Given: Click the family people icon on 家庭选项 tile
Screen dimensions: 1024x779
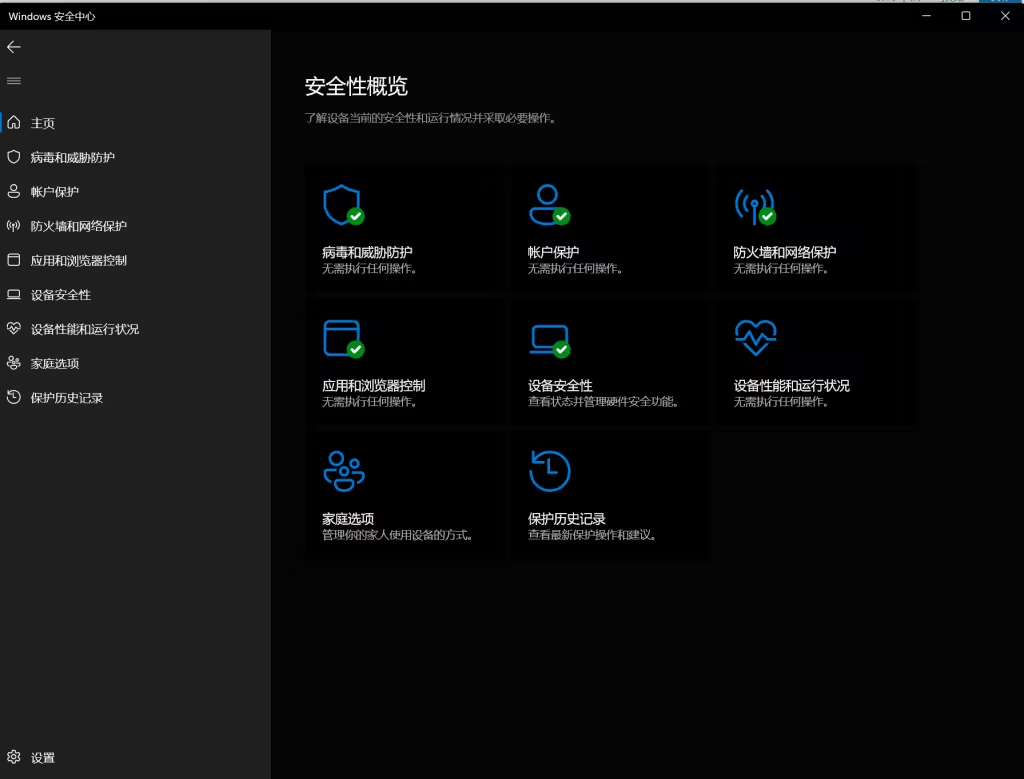Looking at the screenshot, I should coord(344,471).
